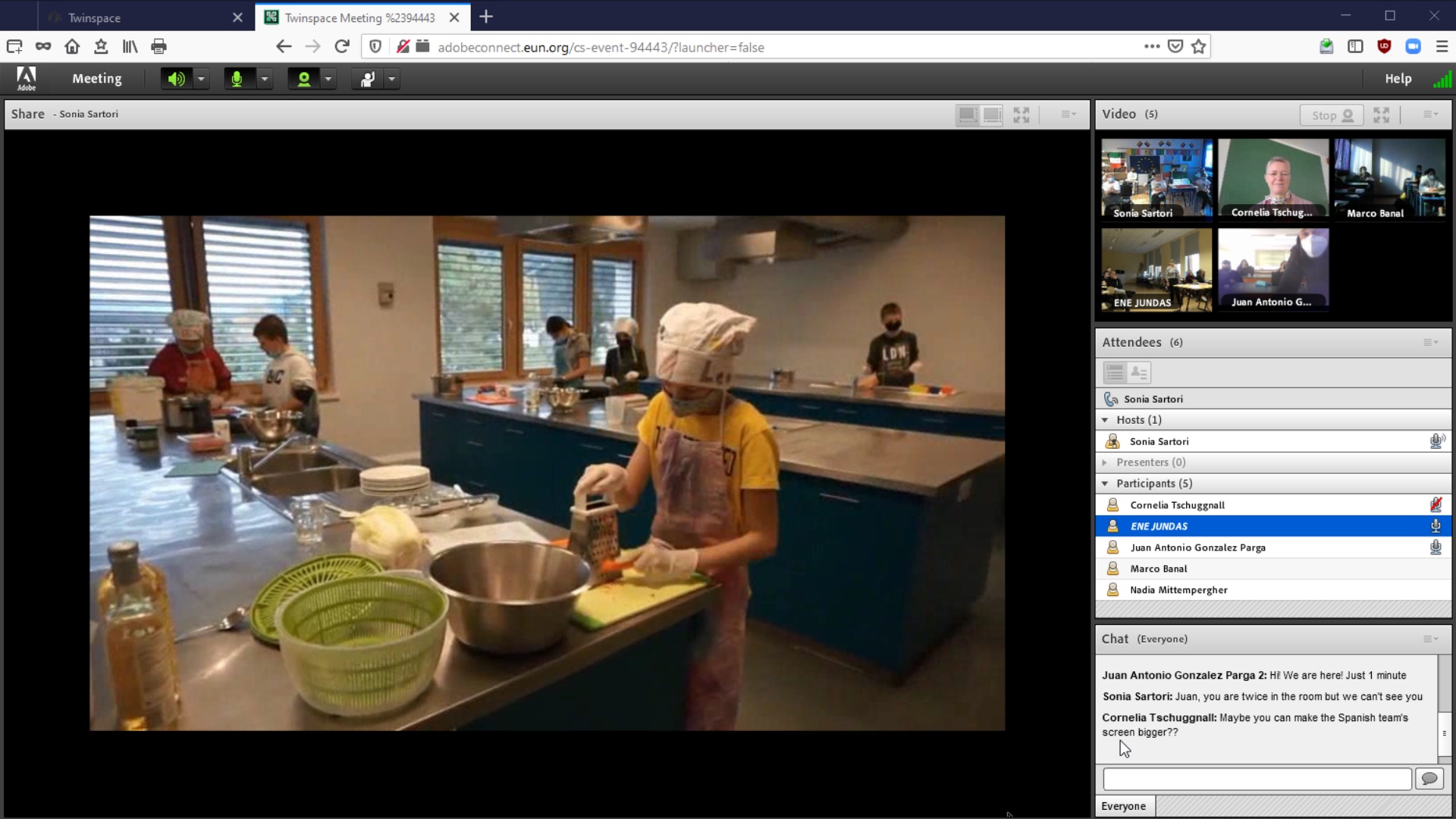Toggle the webcam button in toolbar
1456x819 pixels.
pyautogui.click(x=303, y=79)
